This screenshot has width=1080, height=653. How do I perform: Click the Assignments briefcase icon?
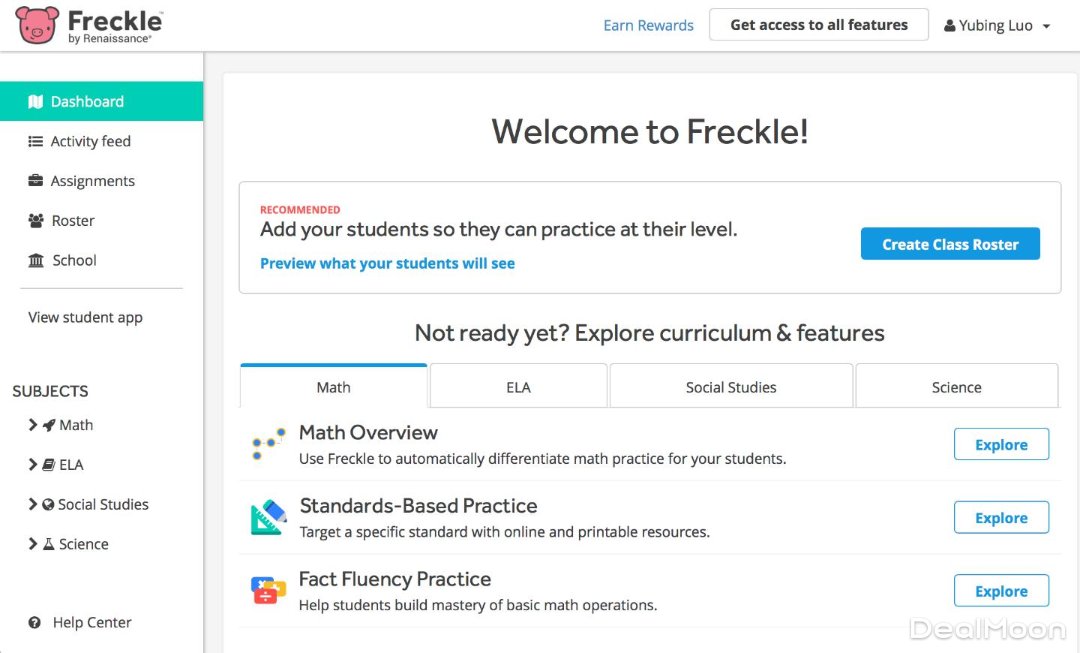[36, 181]
